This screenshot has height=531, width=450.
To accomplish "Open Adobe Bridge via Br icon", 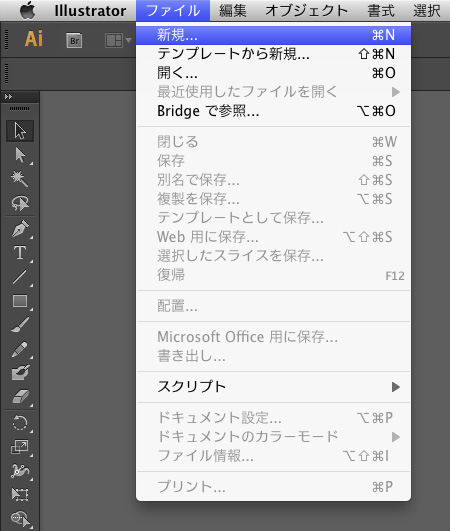I will coord(74,41).
